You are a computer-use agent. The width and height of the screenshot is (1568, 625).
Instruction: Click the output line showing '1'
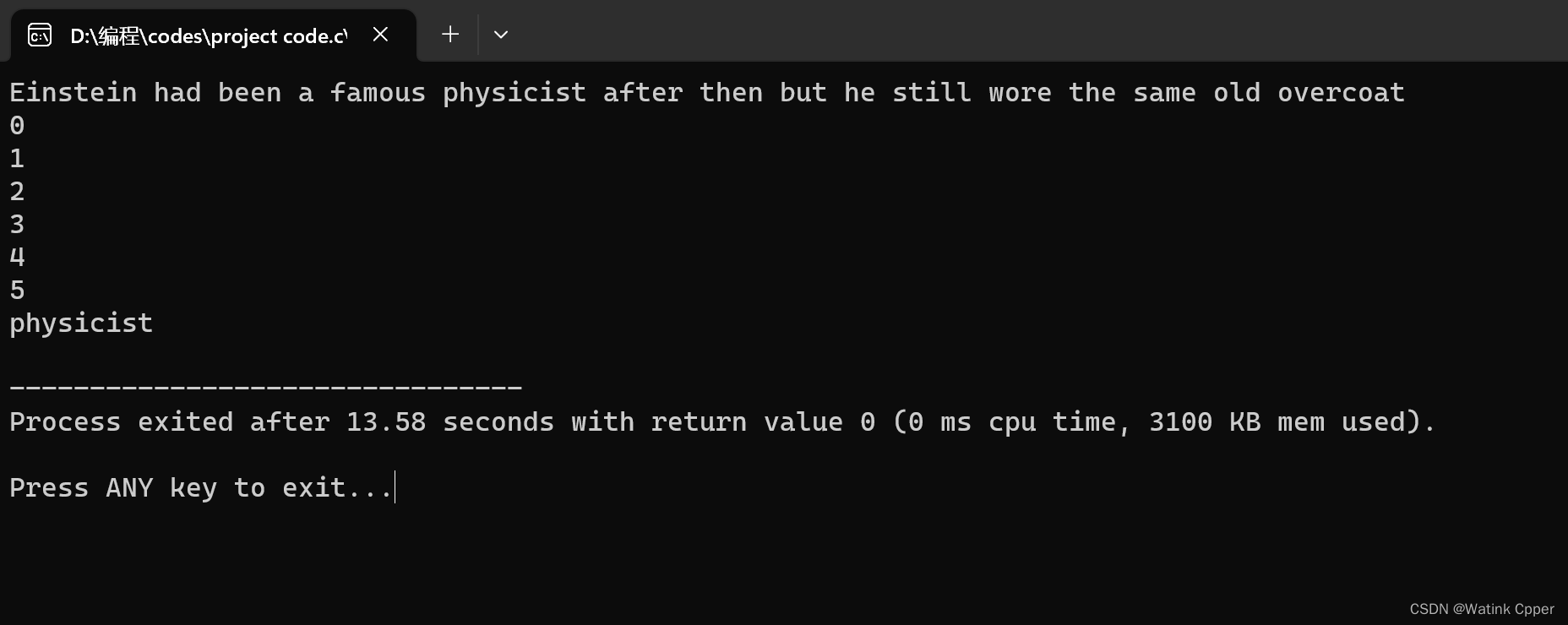[x=18, y=159]
